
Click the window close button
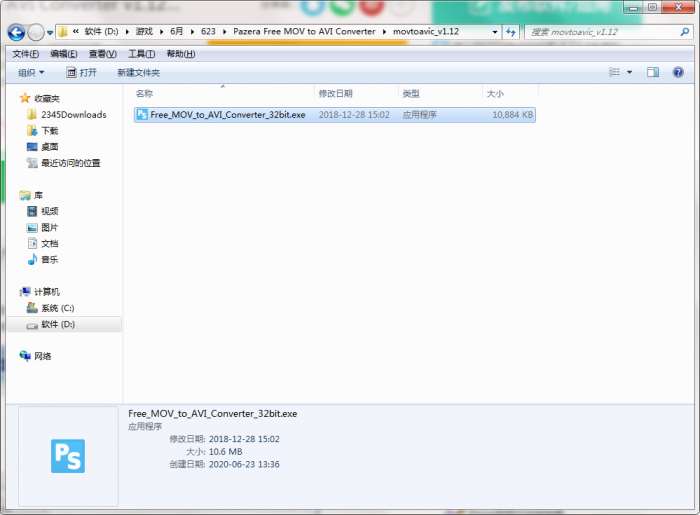coord(679,7)
